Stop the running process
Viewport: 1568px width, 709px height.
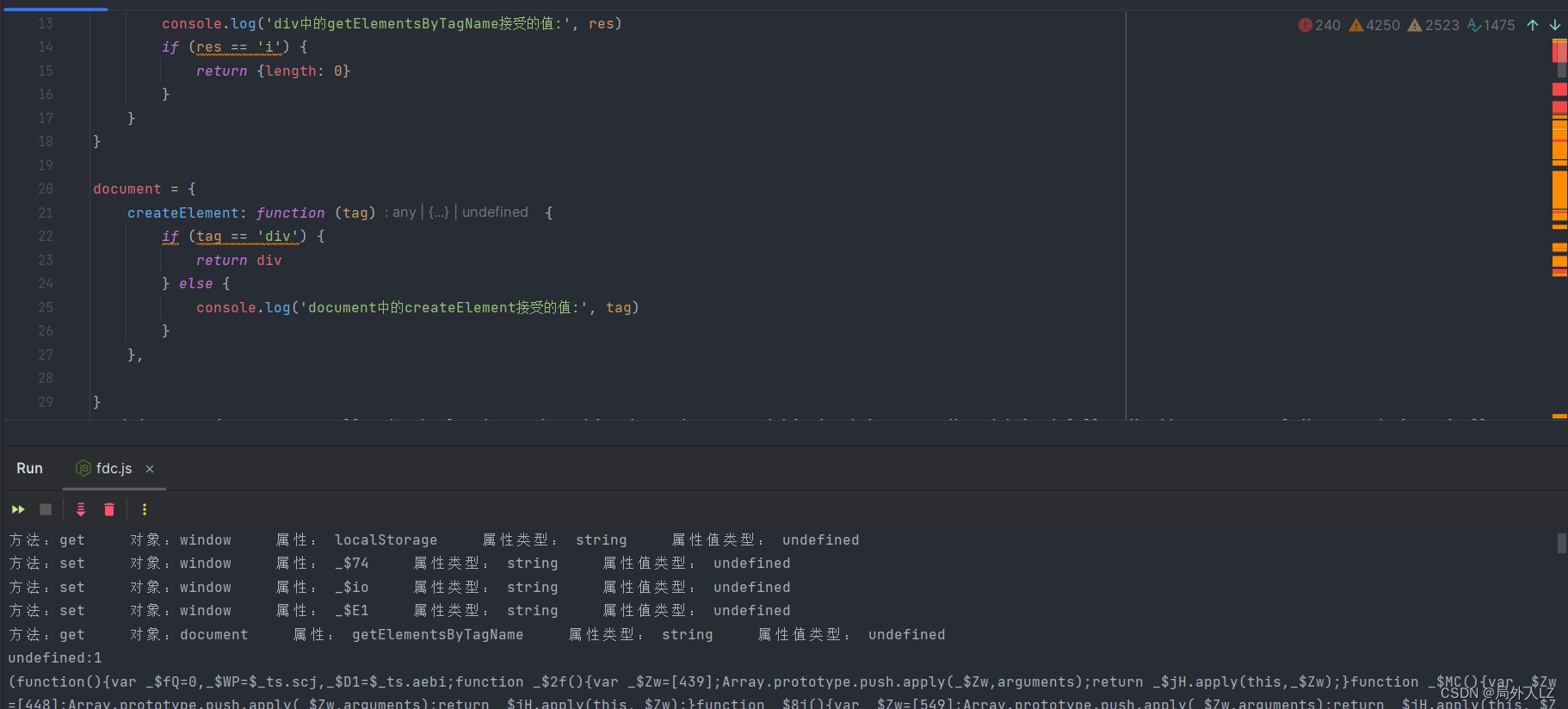click(46, 509)
